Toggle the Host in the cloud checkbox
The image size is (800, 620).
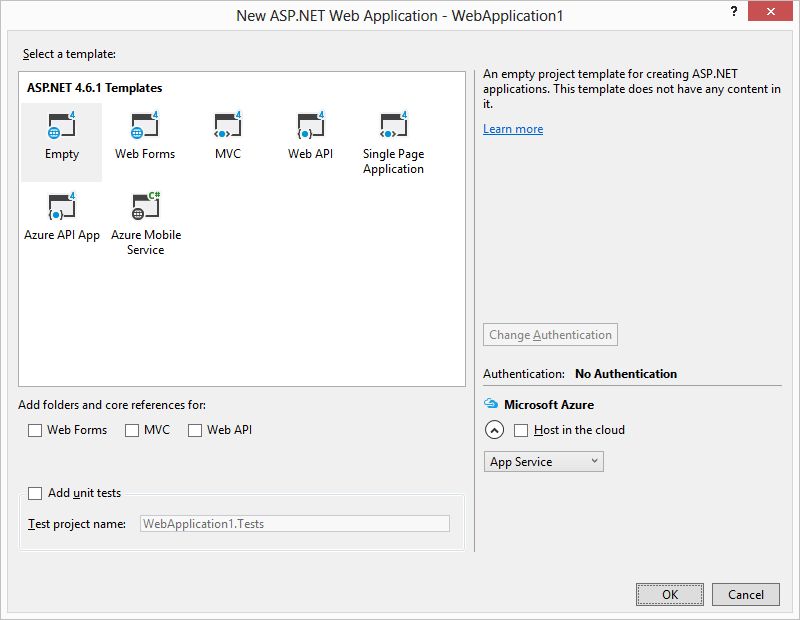click(520, 430)
